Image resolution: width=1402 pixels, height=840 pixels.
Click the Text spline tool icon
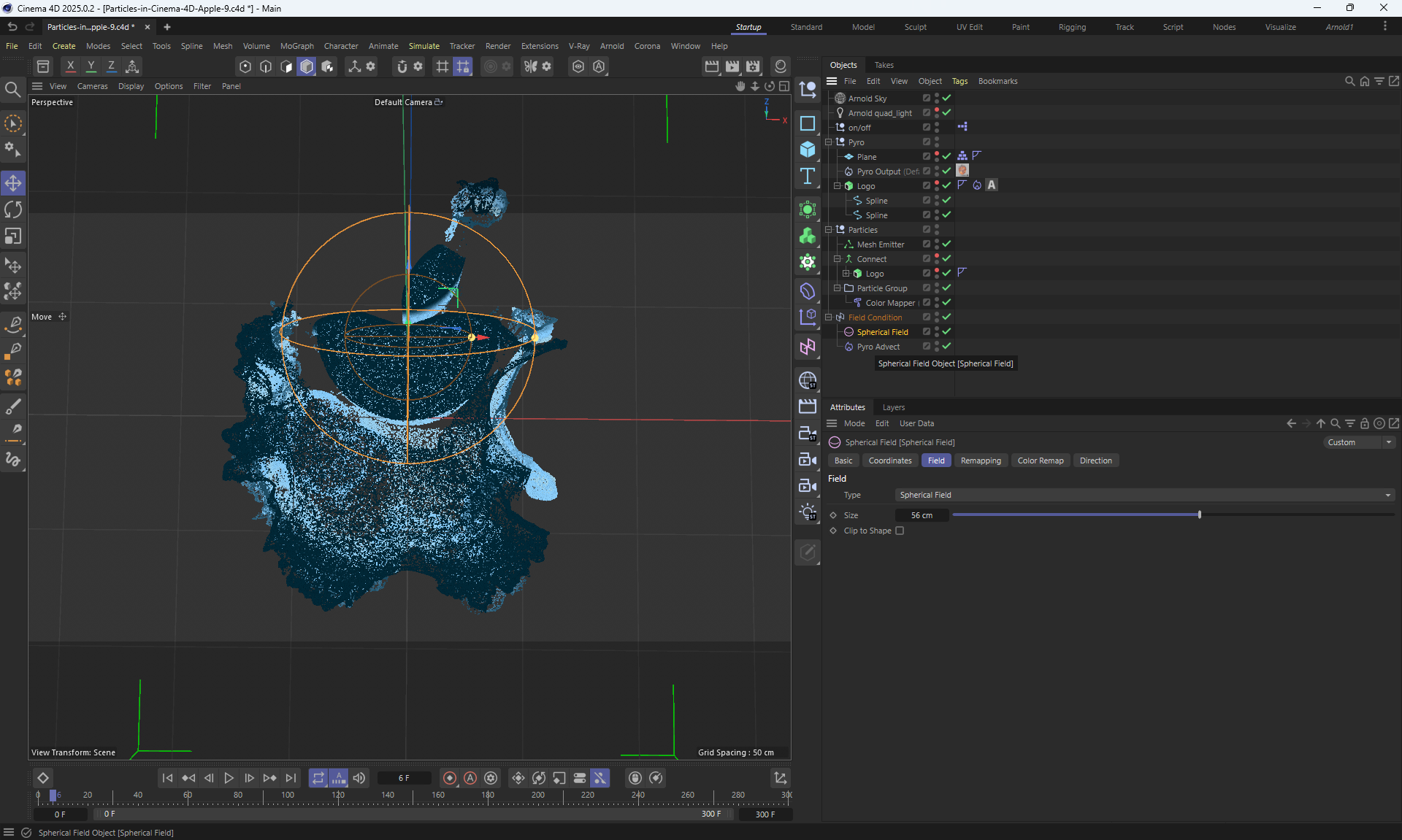coord(808,176)
